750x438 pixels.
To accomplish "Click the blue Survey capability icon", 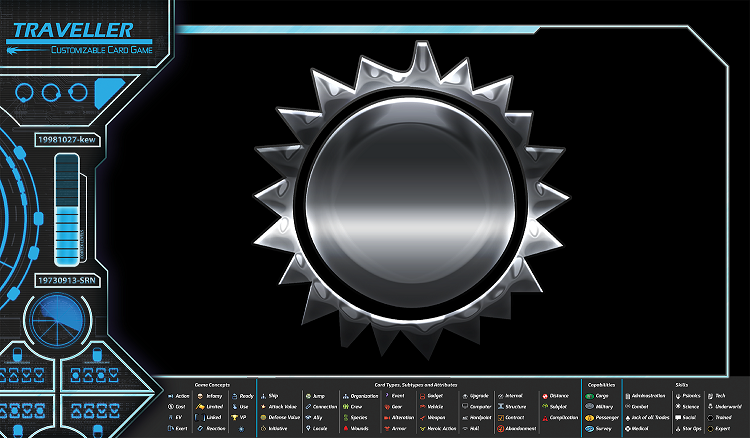I will 589,428.
